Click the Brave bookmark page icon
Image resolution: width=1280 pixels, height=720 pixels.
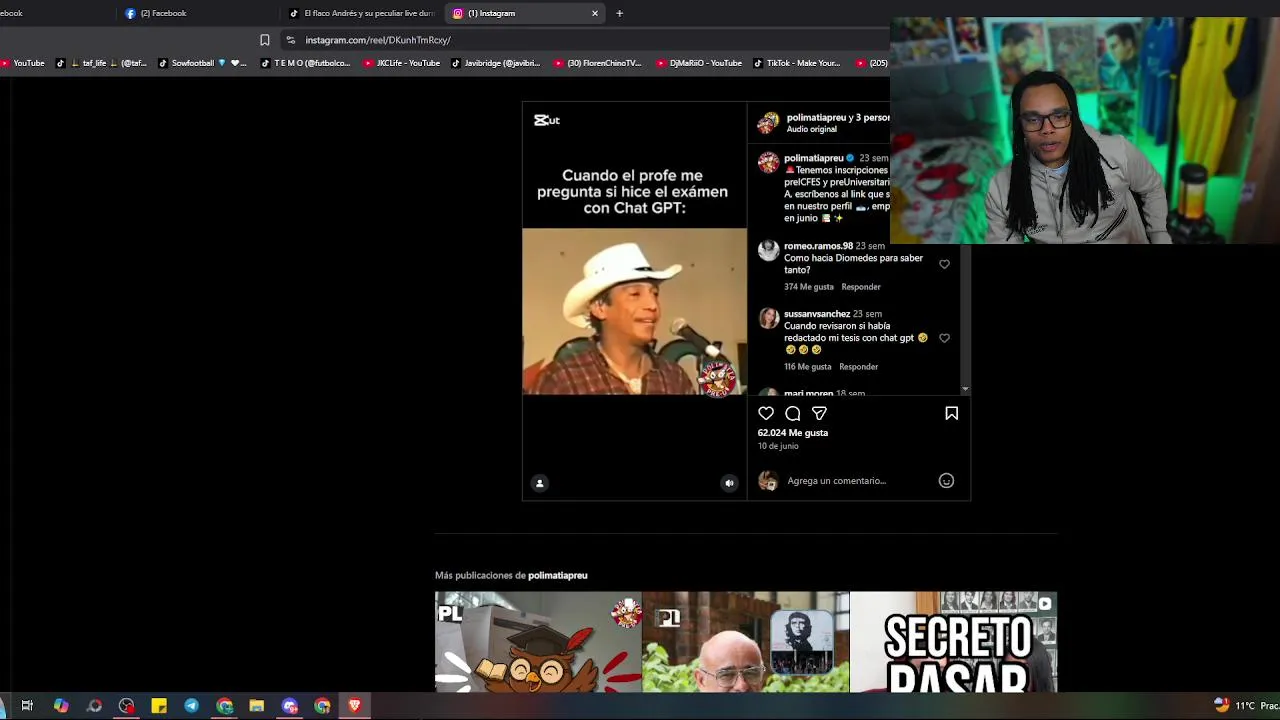[264, 40]
